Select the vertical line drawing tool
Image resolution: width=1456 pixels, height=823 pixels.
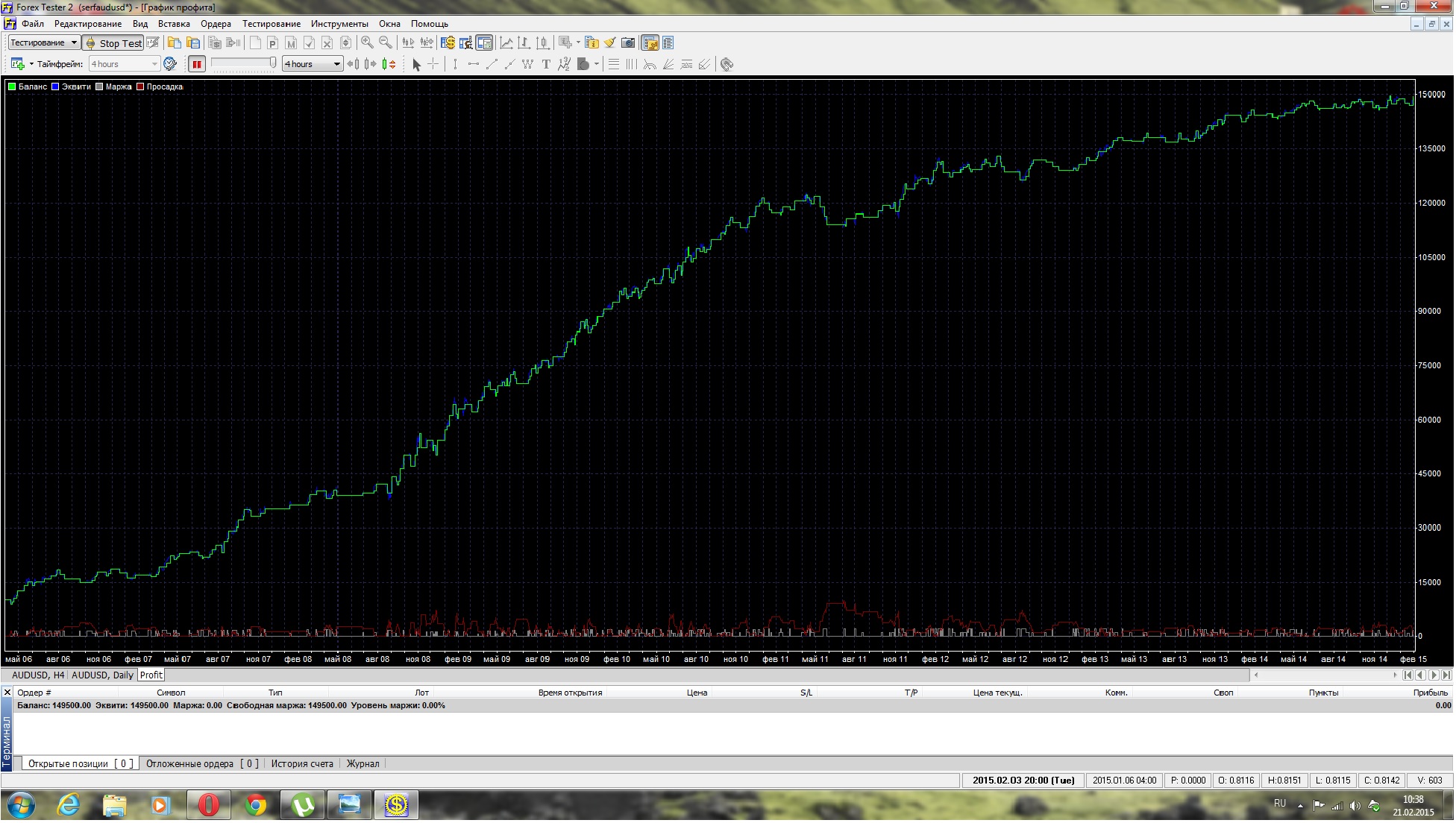pyautogui.click(x=455, y=64)
